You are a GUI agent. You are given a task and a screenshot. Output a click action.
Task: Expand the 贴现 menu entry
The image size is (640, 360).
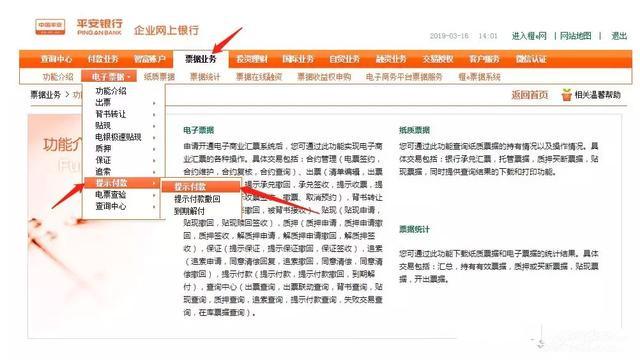[124, 125]
